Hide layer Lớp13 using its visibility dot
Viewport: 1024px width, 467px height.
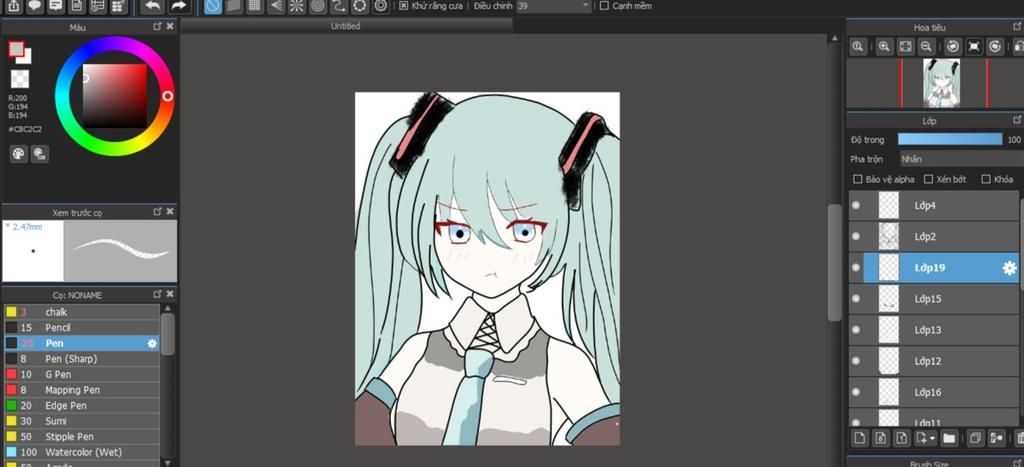point(856,330)
